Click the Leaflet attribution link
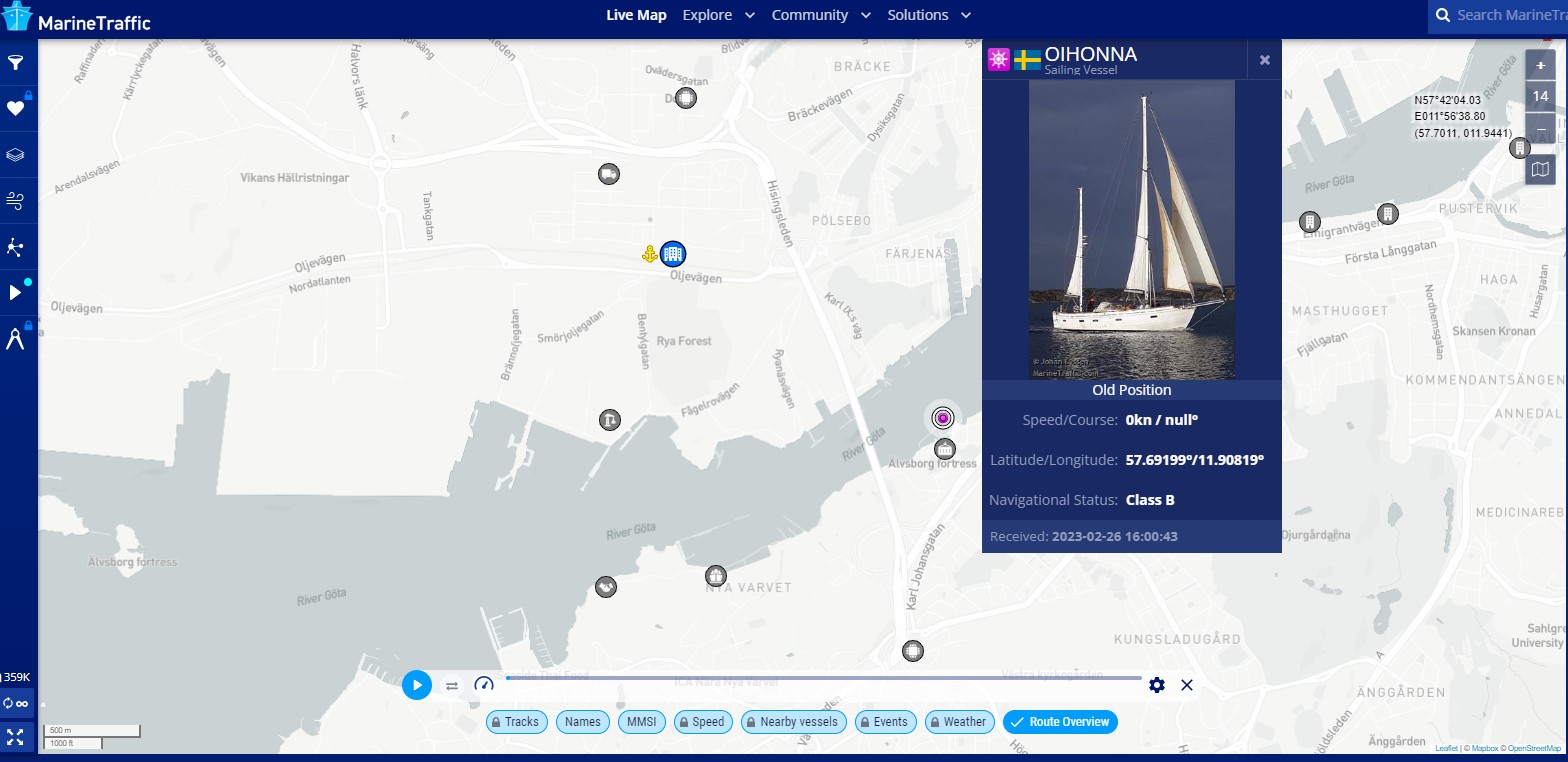The width and height of the screenshot is (1568, 762). coord(1445,748)
